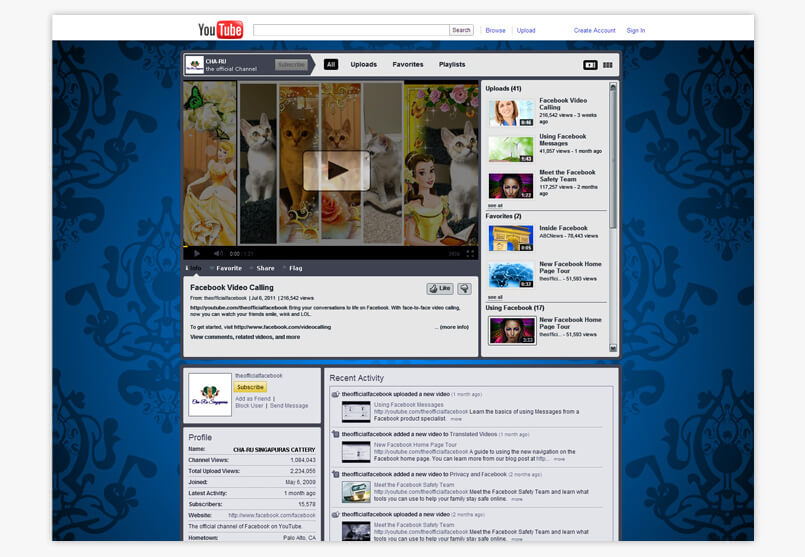The image size is (805, 557).
Task: Click Send Message
Action: tap(289, 406)
